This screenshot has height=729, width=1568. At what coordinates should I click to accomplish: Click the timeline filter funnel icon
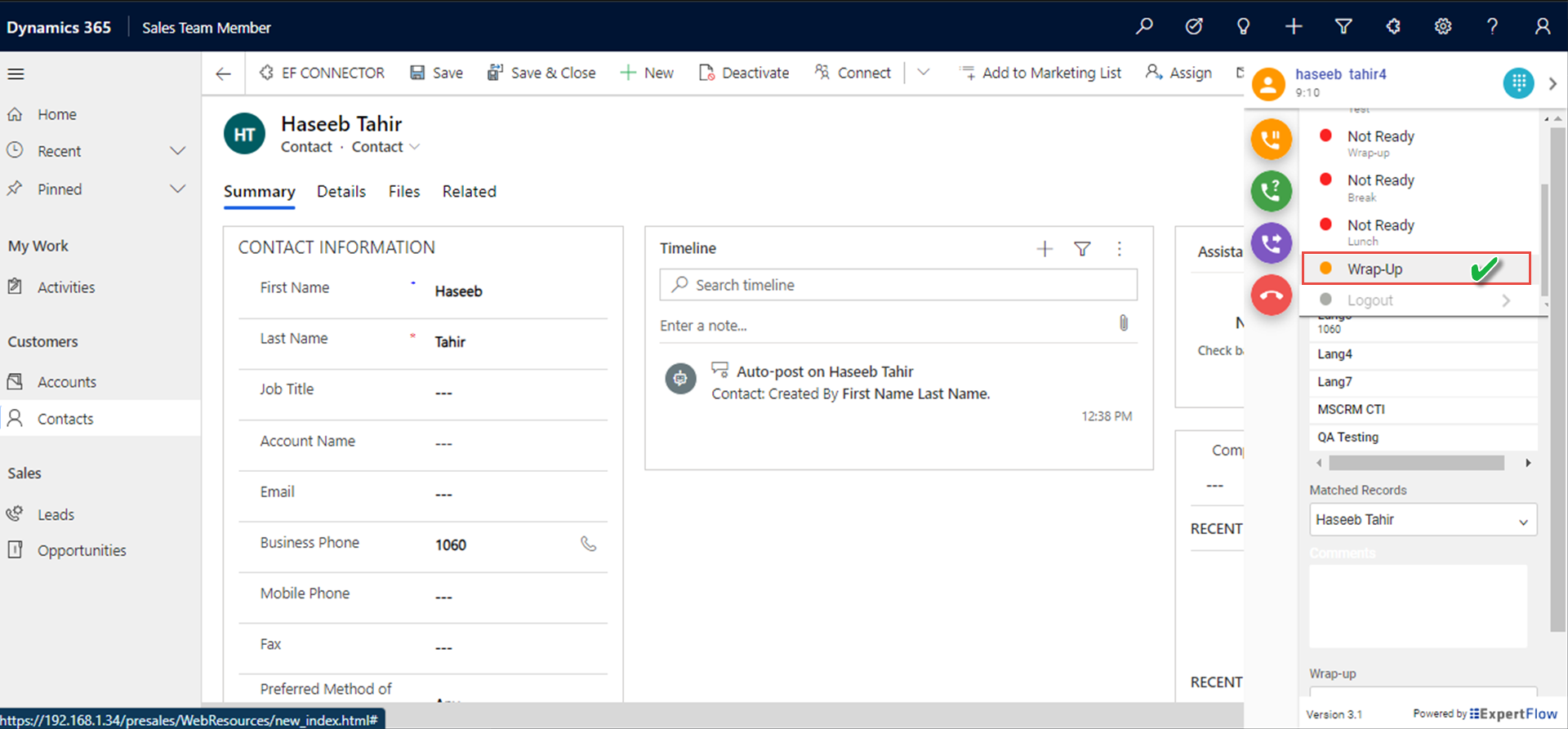point(1082,249)
